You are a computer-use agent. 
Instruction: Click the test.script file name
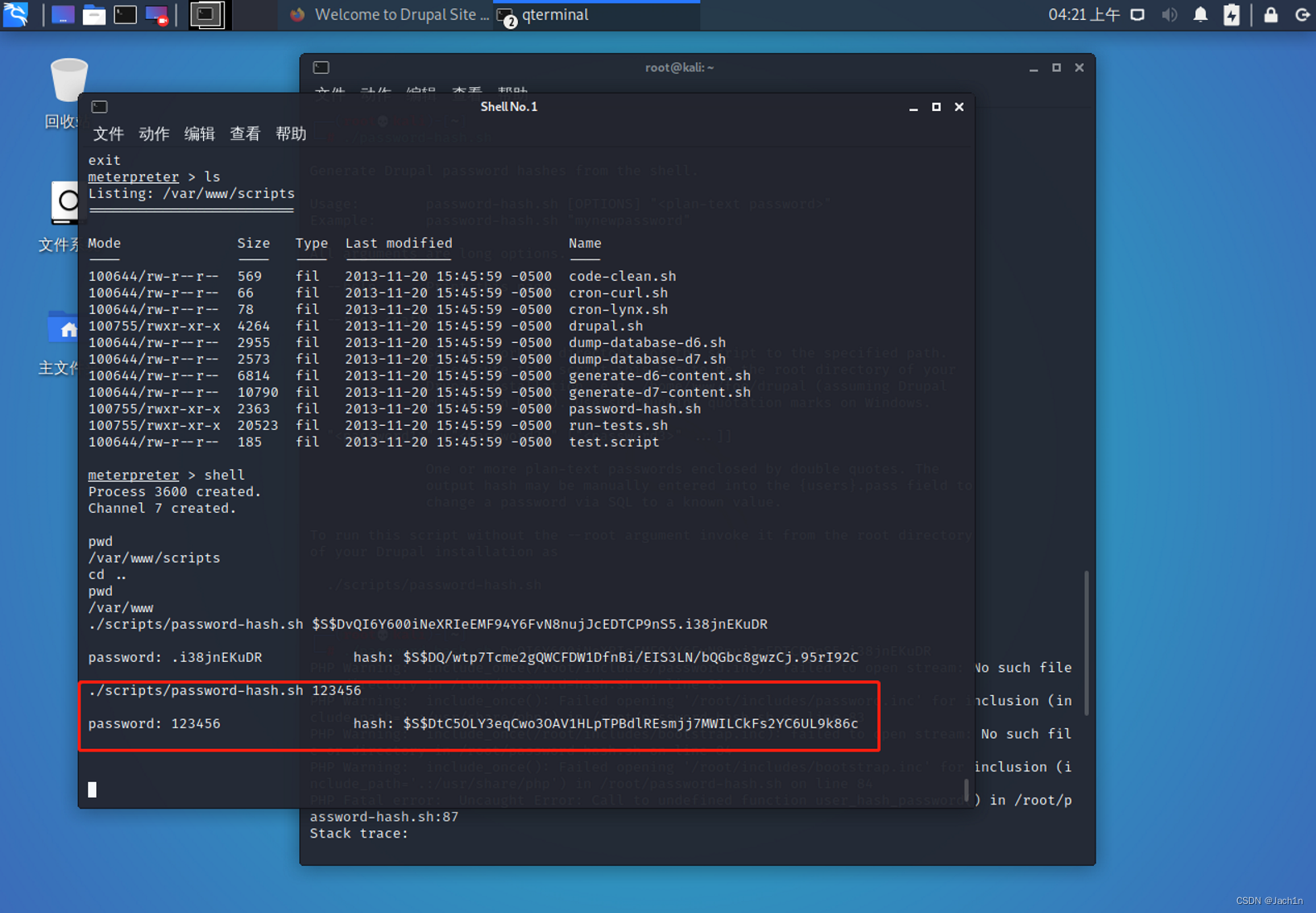click(614, 442)
